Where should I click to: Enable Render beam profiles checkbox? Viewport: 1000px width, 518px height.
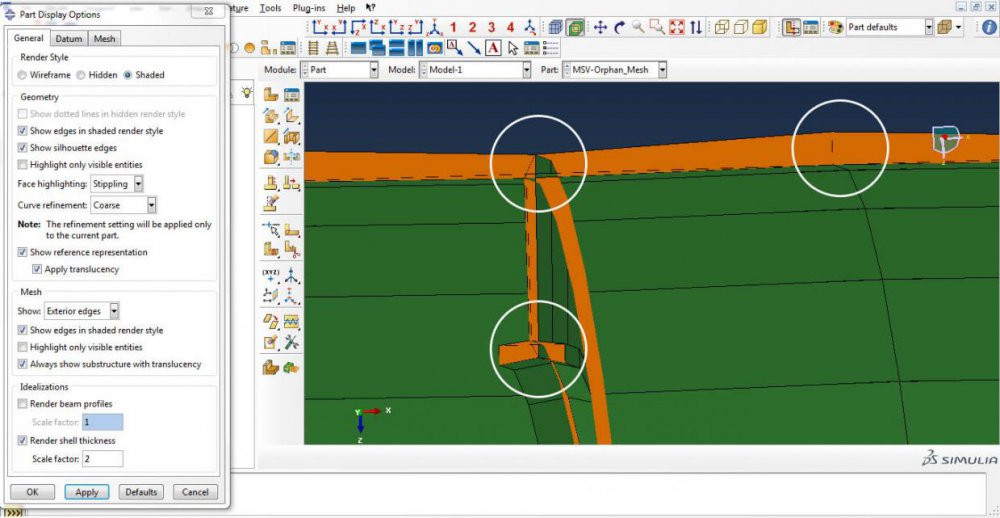[23, 403]
